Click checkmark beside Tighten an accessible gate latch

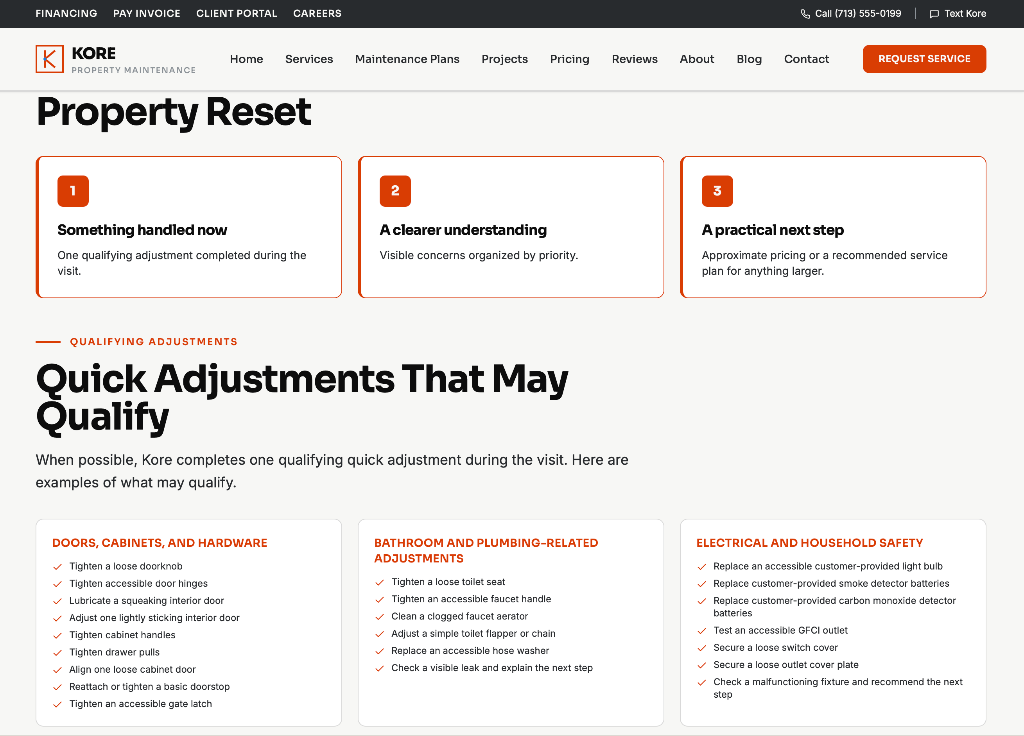pos(57,704)
